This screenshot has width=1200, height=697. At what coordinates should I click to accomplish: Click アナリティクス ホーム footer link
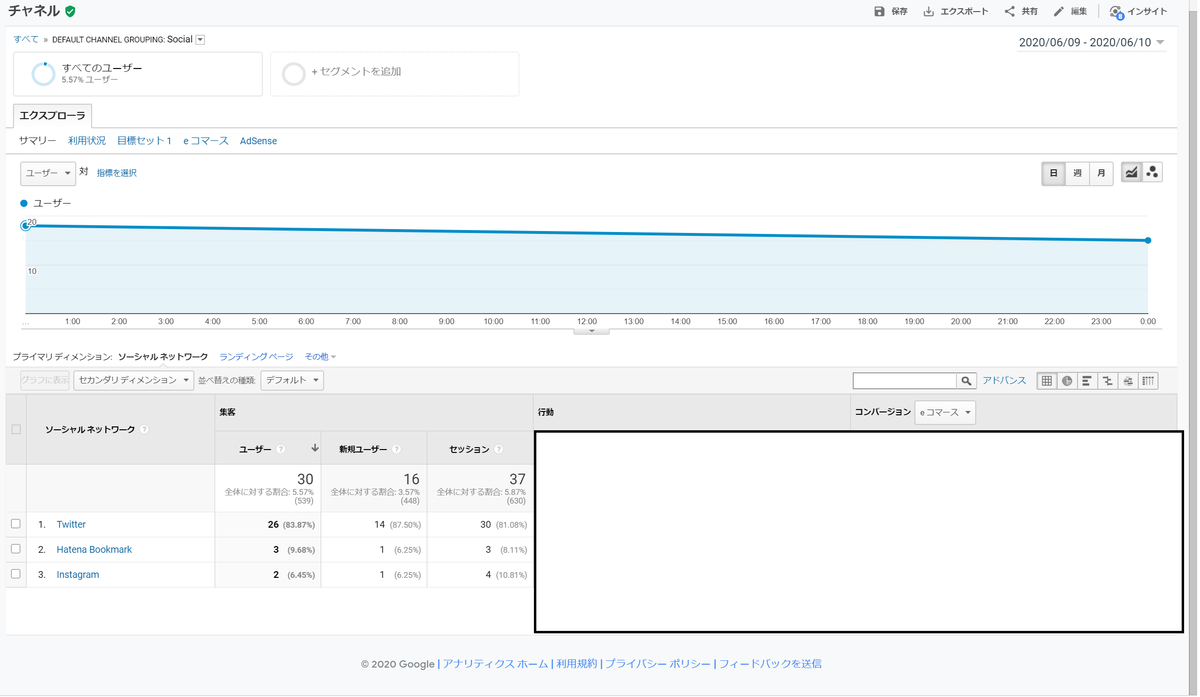tap(495, 664)
